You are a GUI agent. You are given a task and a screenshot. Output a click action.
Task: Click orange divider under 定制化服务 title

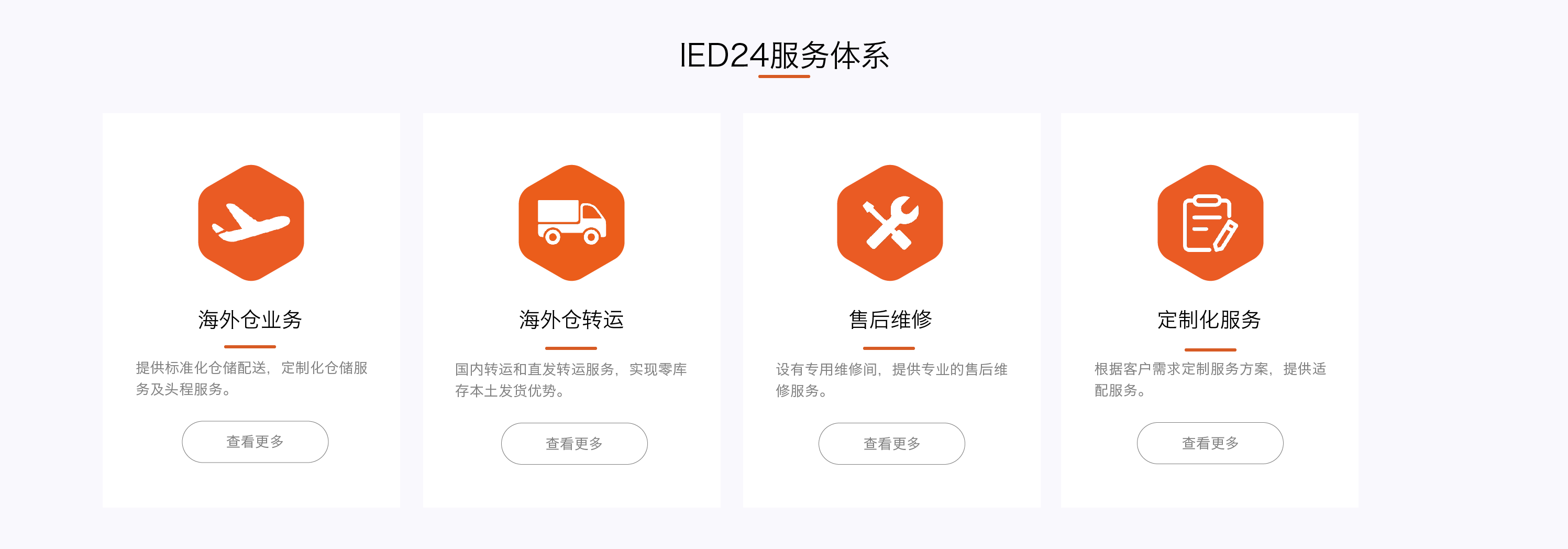(x=1210, y=350)
